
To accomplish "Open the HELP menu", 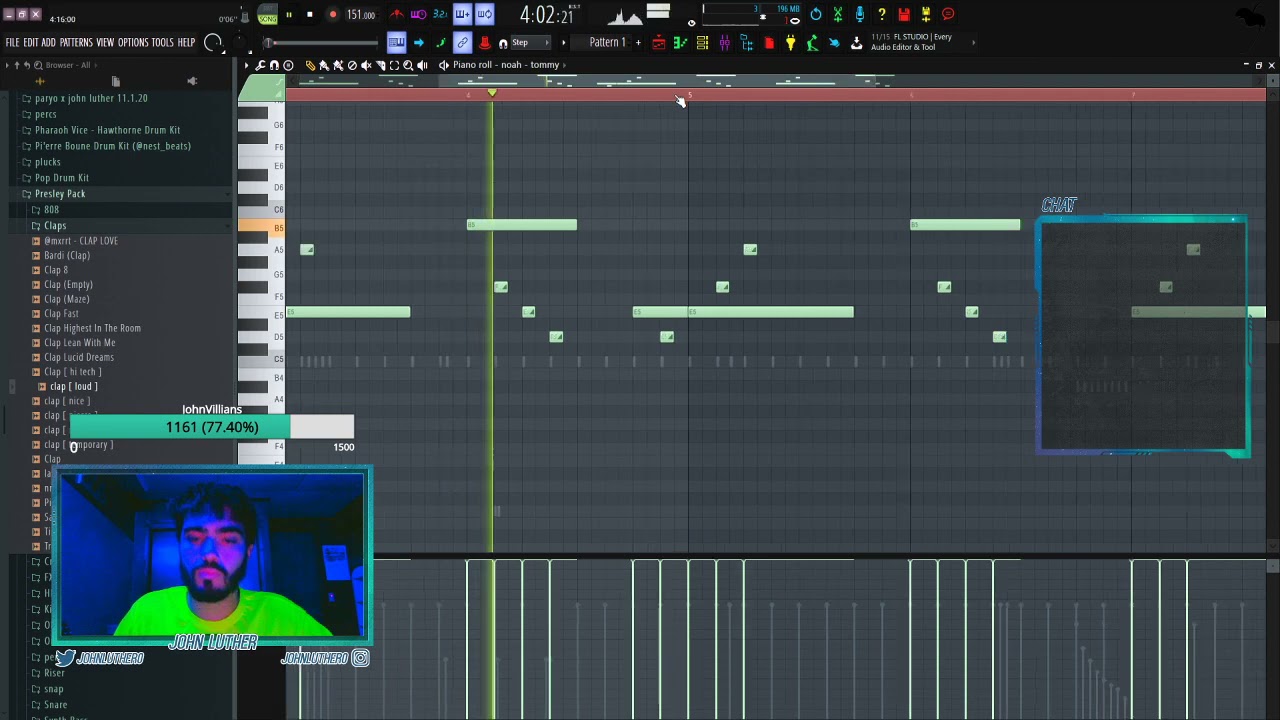I will (187, 43).
